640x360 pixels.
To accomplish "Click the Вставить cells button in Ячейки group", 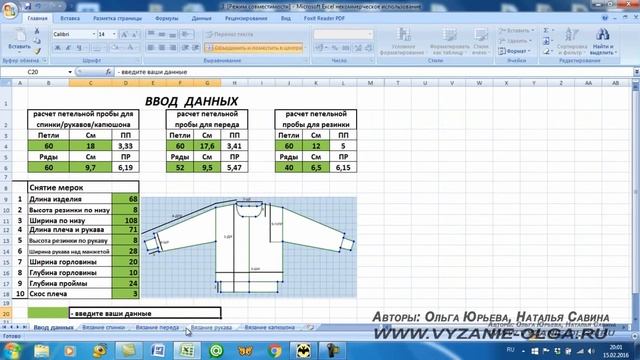I will 516,31.
